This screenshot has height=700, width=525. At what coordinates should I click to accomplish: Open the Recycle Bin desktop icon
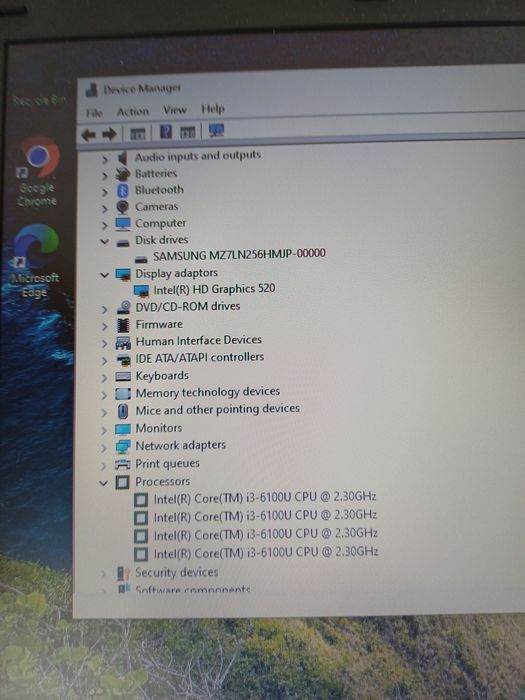click(39, 100)
